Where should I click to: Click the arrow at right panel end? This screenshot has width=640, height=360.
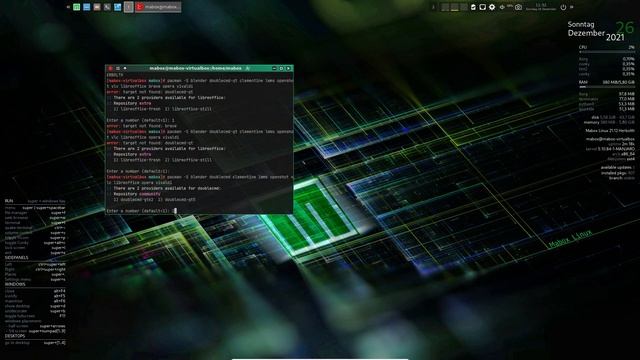(571, 7)
